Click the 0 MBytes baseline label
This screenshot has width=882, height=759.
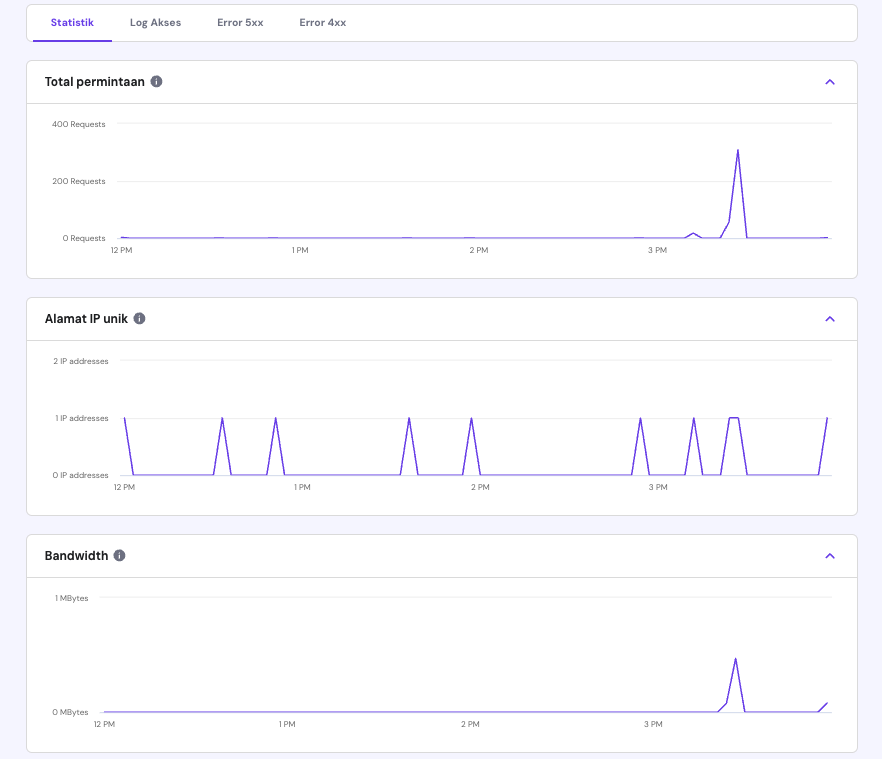(x=69, y=712)
